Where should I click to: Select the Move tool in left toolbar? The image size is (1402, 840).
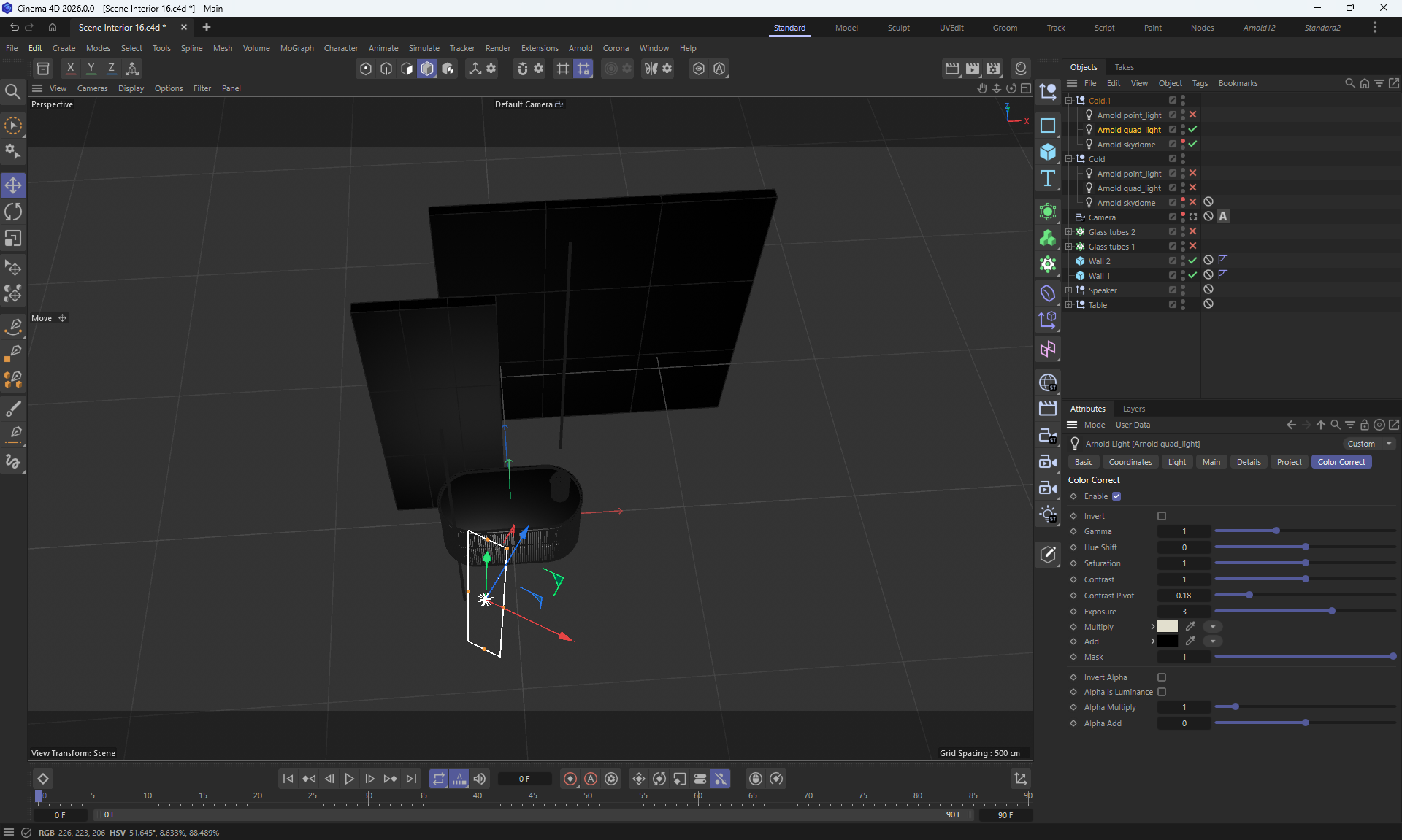(13, 185)
